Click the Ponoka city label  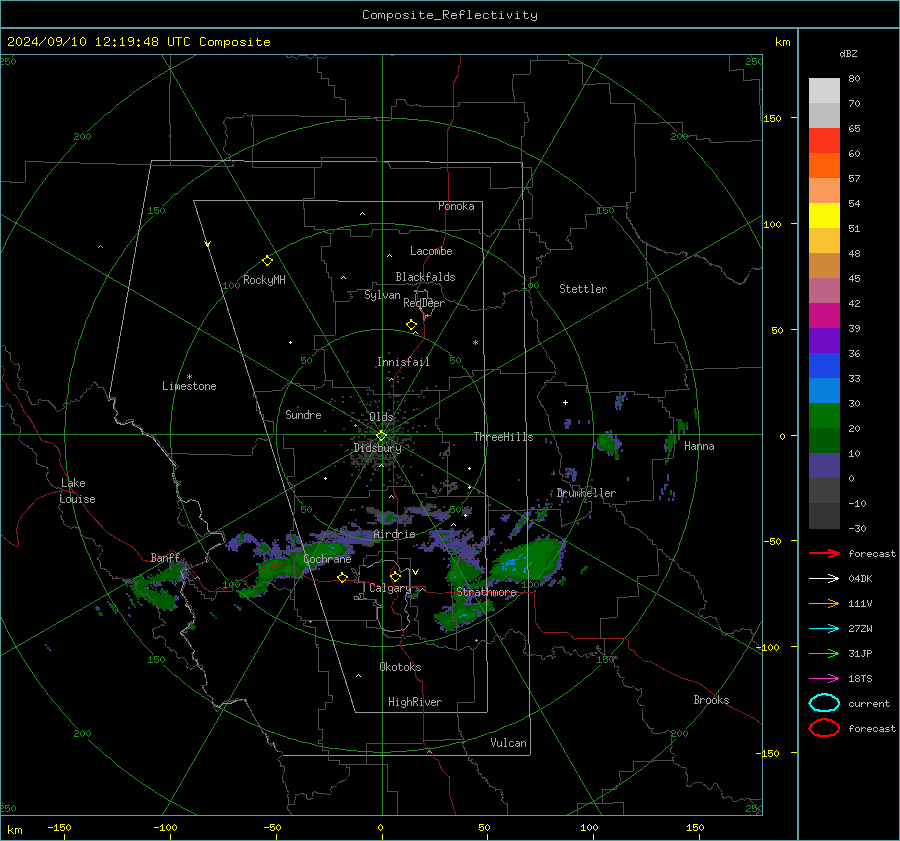click(x=456, y=206)
